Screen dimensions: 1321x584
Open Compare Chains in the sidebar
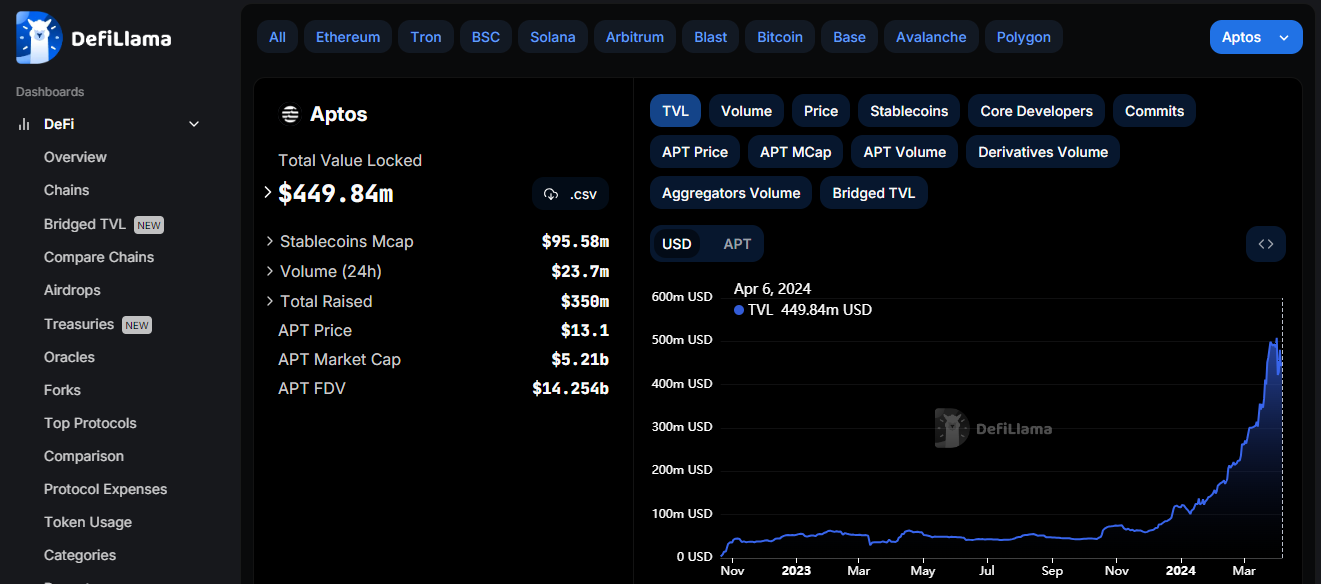coord(99,257)
